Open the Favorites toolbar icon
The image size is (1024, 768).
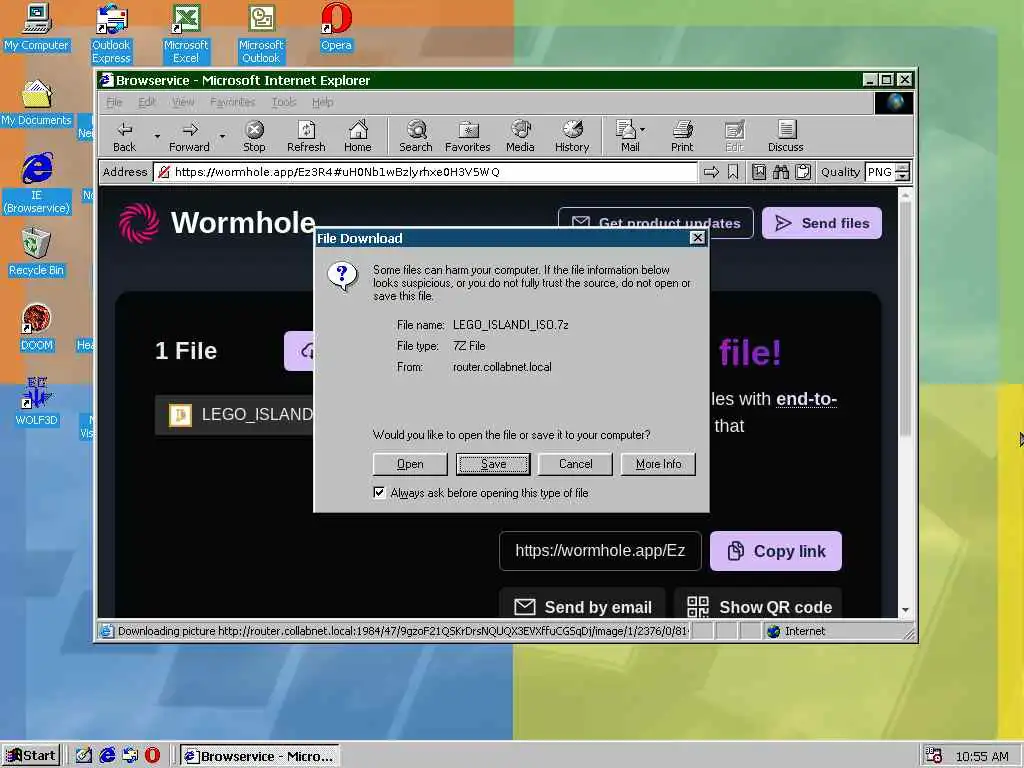coord(468,136)
